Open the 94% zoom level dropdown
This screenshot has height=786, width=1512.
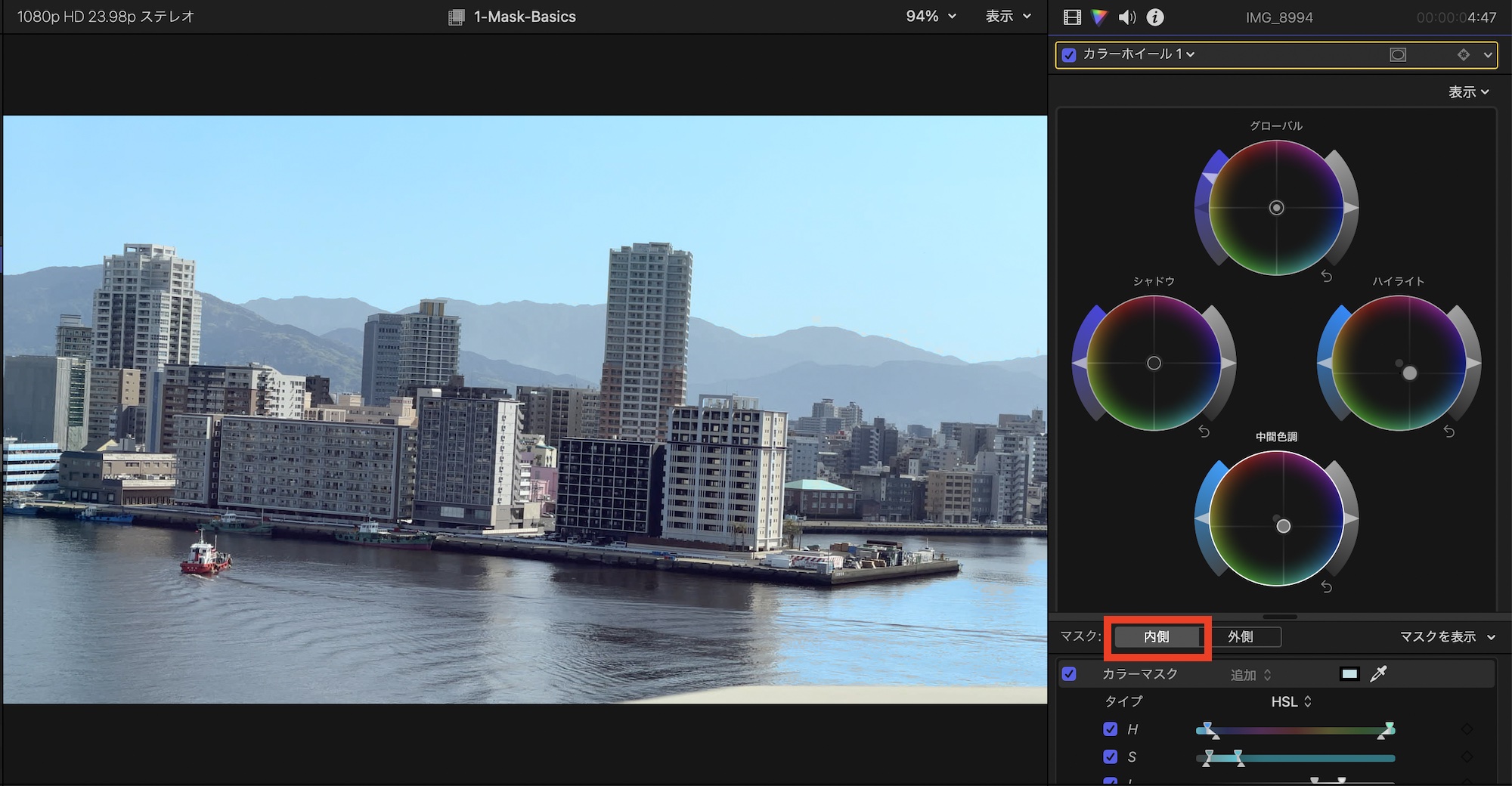(x=931, y=17)
